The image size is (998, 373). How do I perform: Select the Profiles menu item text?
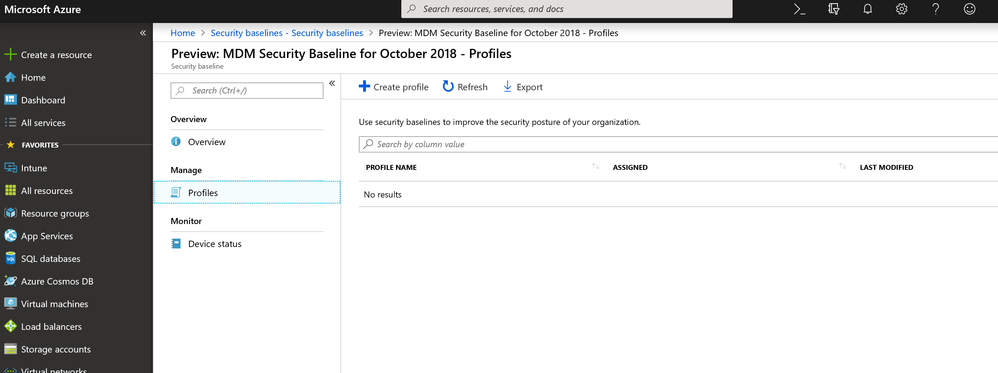coord(203,192)
